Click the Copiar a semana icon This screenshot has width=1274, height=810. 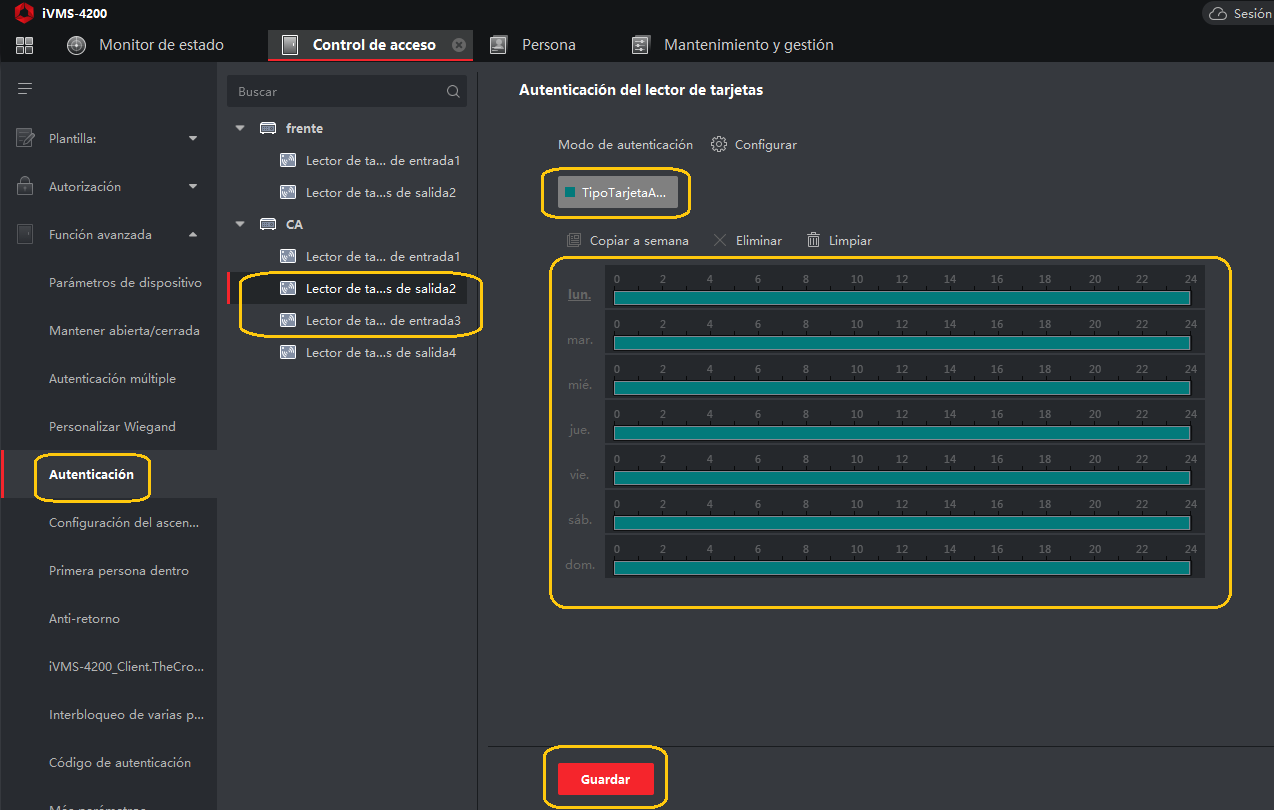click(x=574, y=240)
